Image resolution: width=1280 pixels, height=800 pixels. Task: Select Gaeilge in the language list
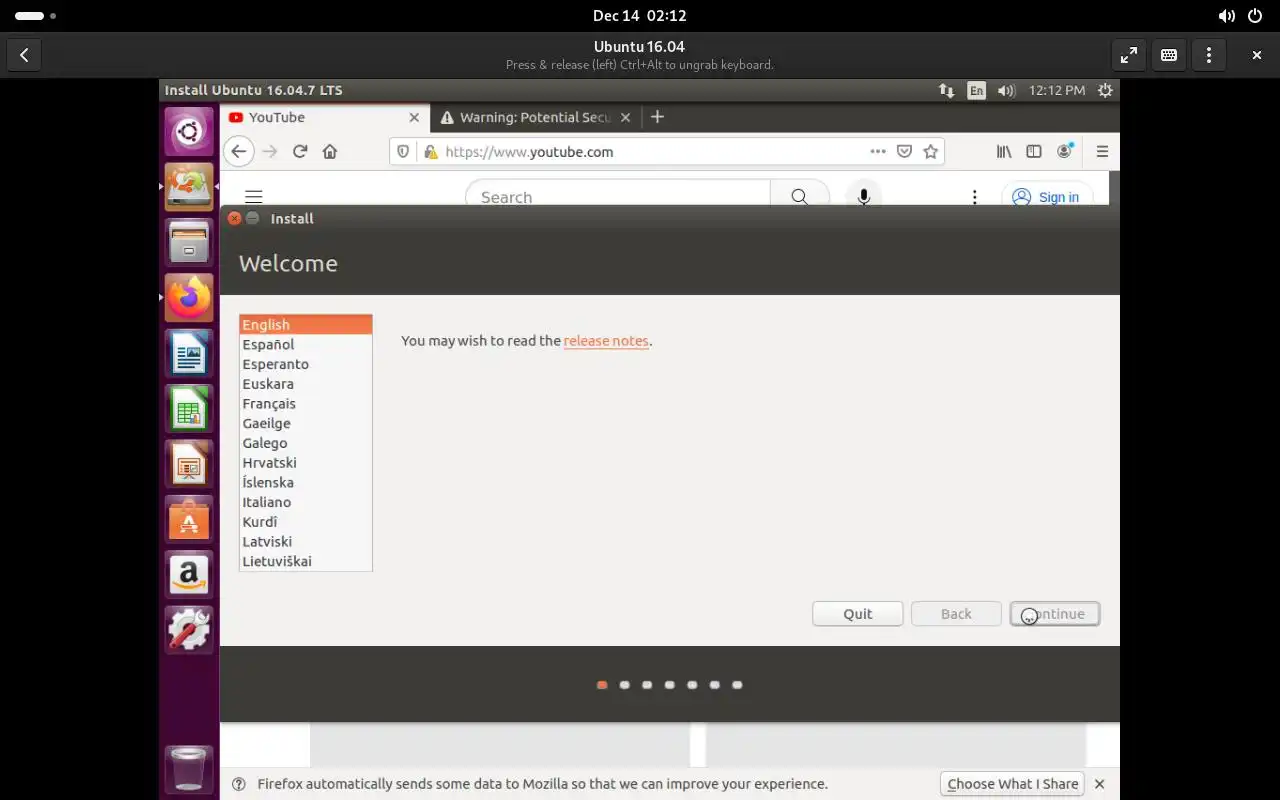[x=306, y=423]
